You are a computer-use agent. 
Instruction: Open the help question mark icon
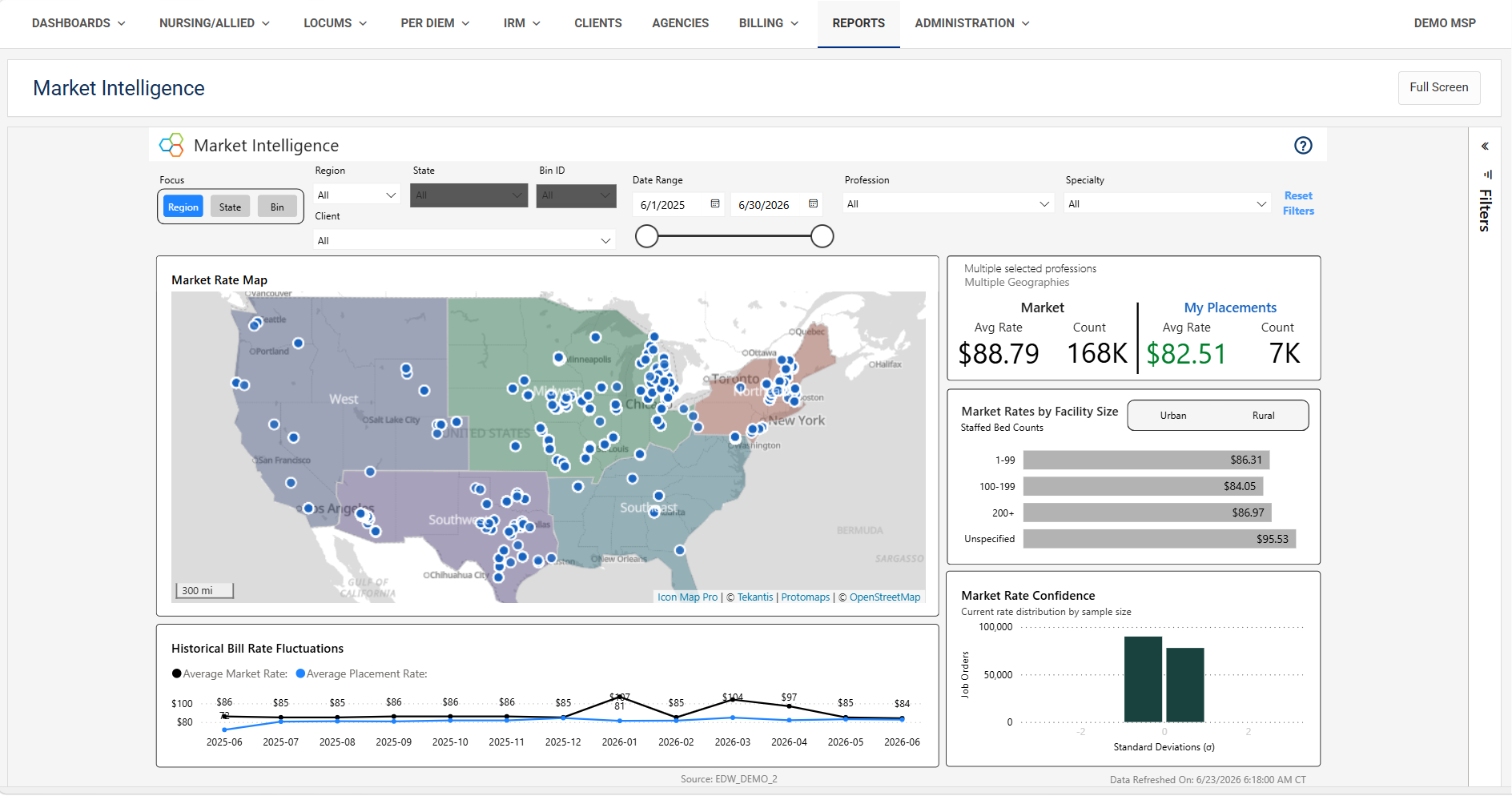(x=1303, y=145)
